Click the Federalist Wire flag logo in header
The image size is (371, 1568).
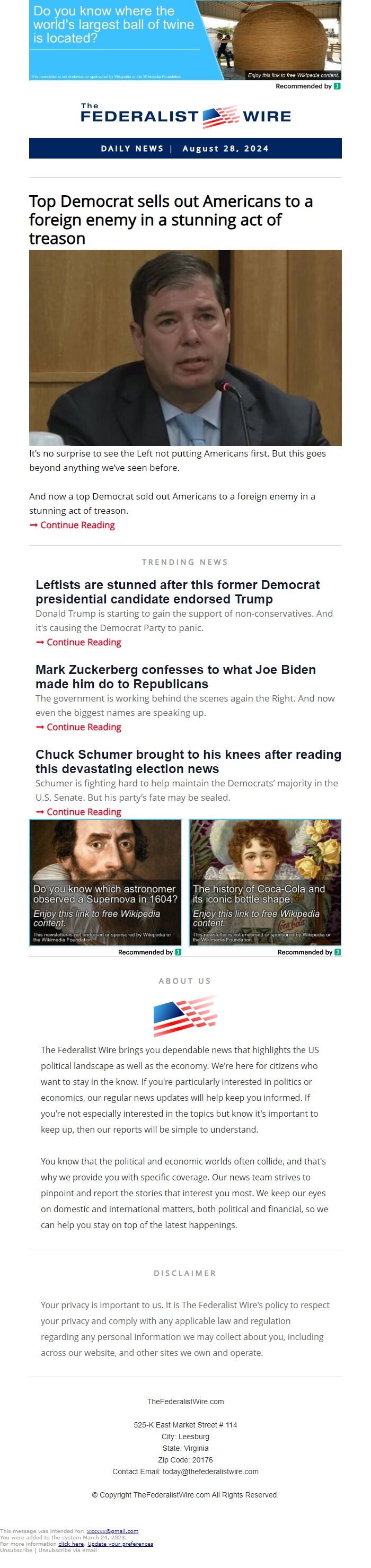click(x=221, y=116)
